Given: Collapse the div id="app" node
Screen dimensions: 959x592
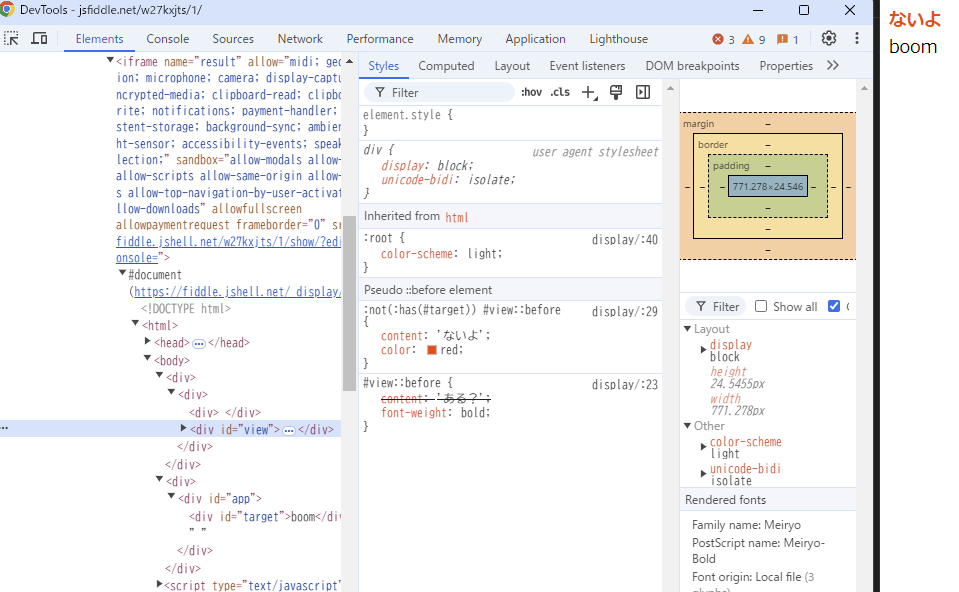Looking at the screenshot, I should click(171, 496).
